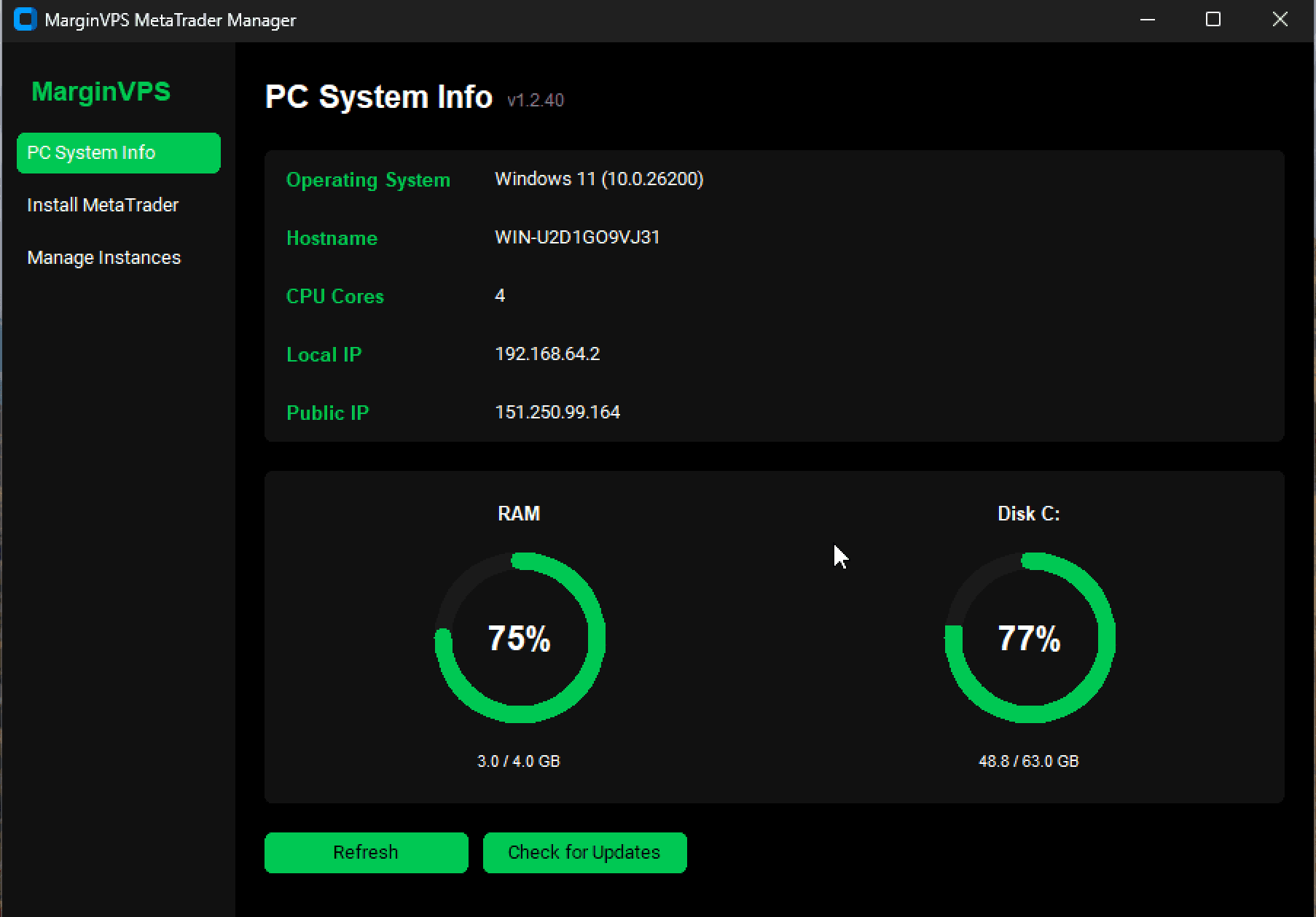This screenshot has width=1316, height=917.
Task: Select the hostname value WIN-U2D1GO9VJ31
Action: coord(577,238)
